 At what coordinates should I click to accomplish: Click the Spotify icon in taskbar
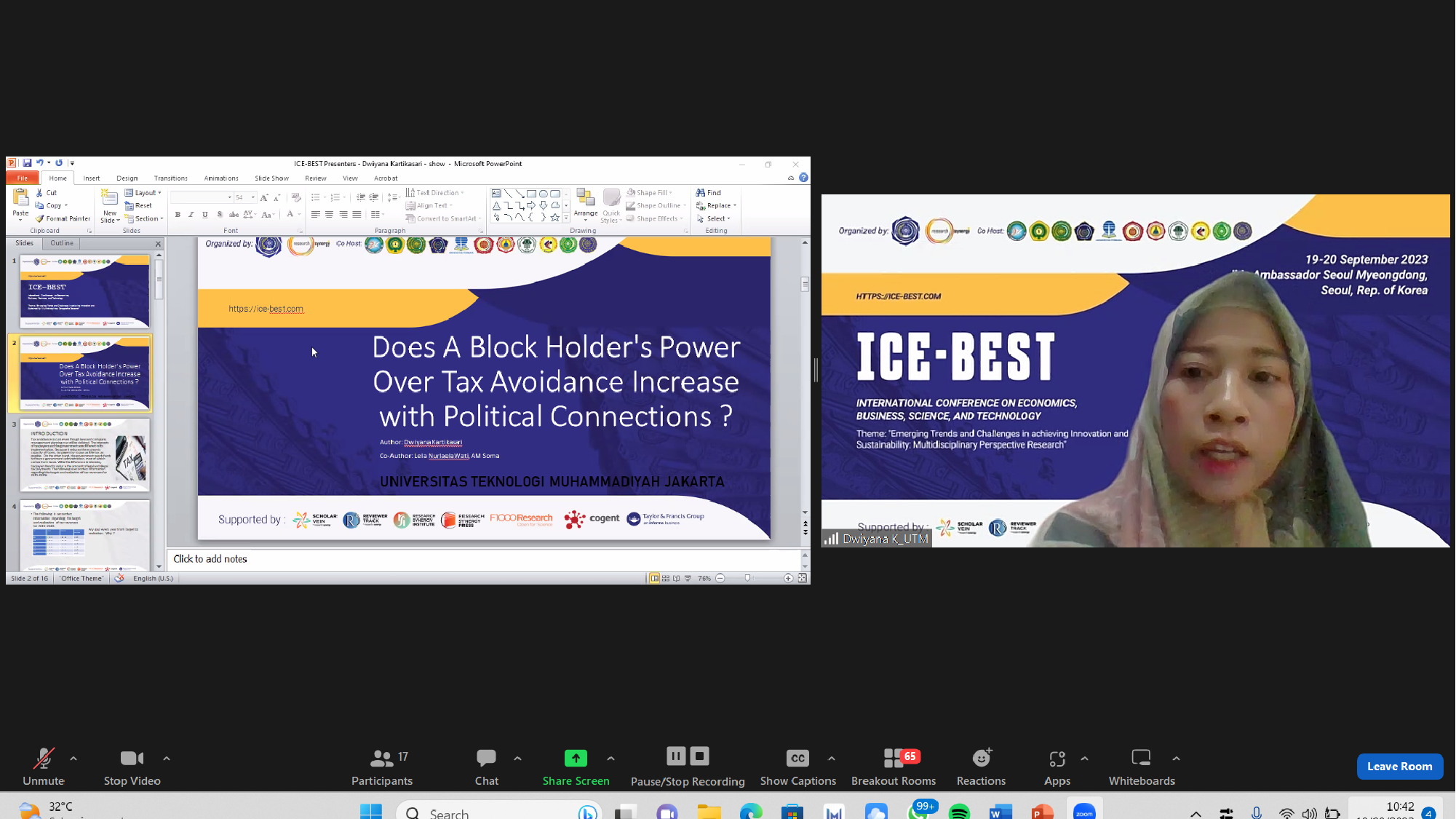click(959, 812)
